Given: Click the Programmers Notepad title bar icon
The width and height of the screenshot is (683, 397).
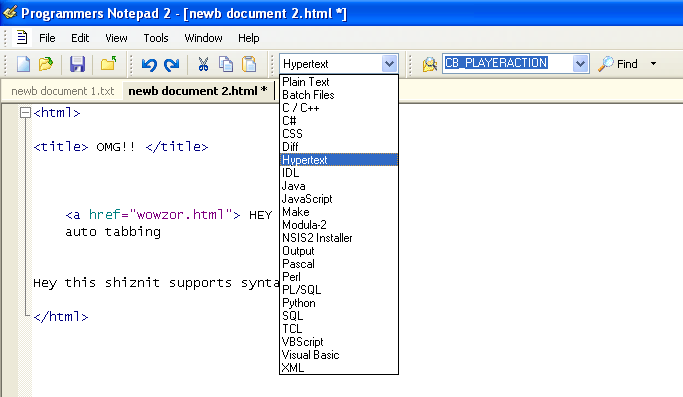Looking at the screenshot, I should [x=10, y=13].
